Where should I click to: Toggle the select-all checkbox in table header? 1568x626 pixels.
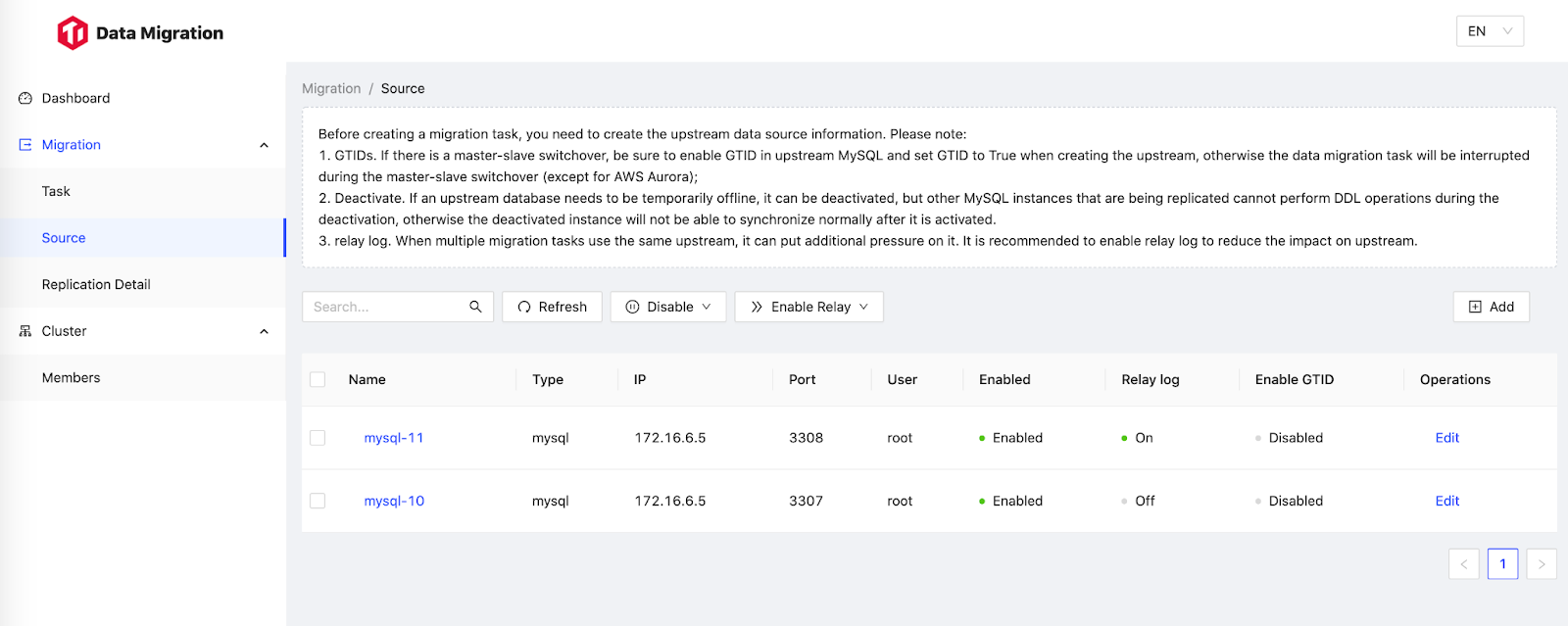click(x=318, y=379)
